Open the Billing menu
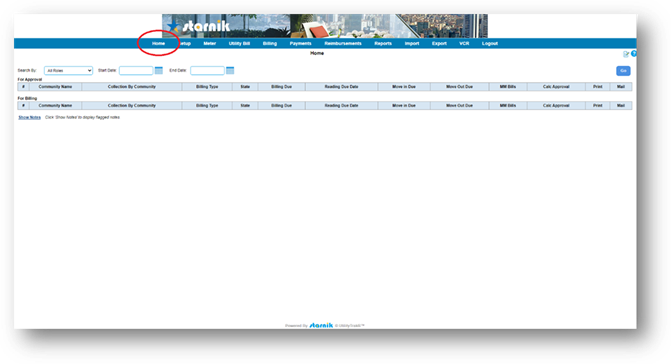 click(x=270, y=44)
